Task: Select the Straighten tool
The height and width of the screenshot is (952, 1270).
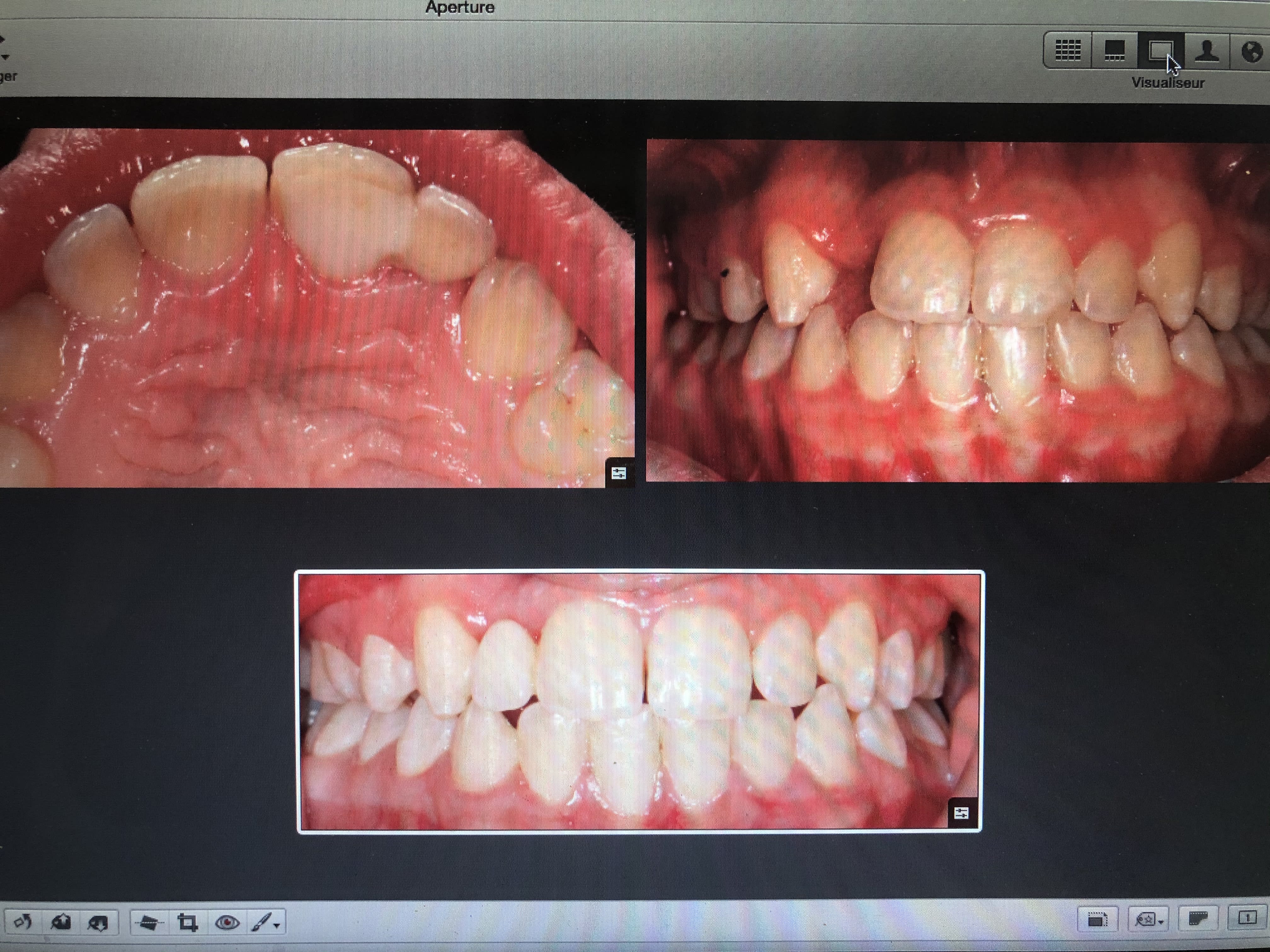Action: [x=149, y=923]
